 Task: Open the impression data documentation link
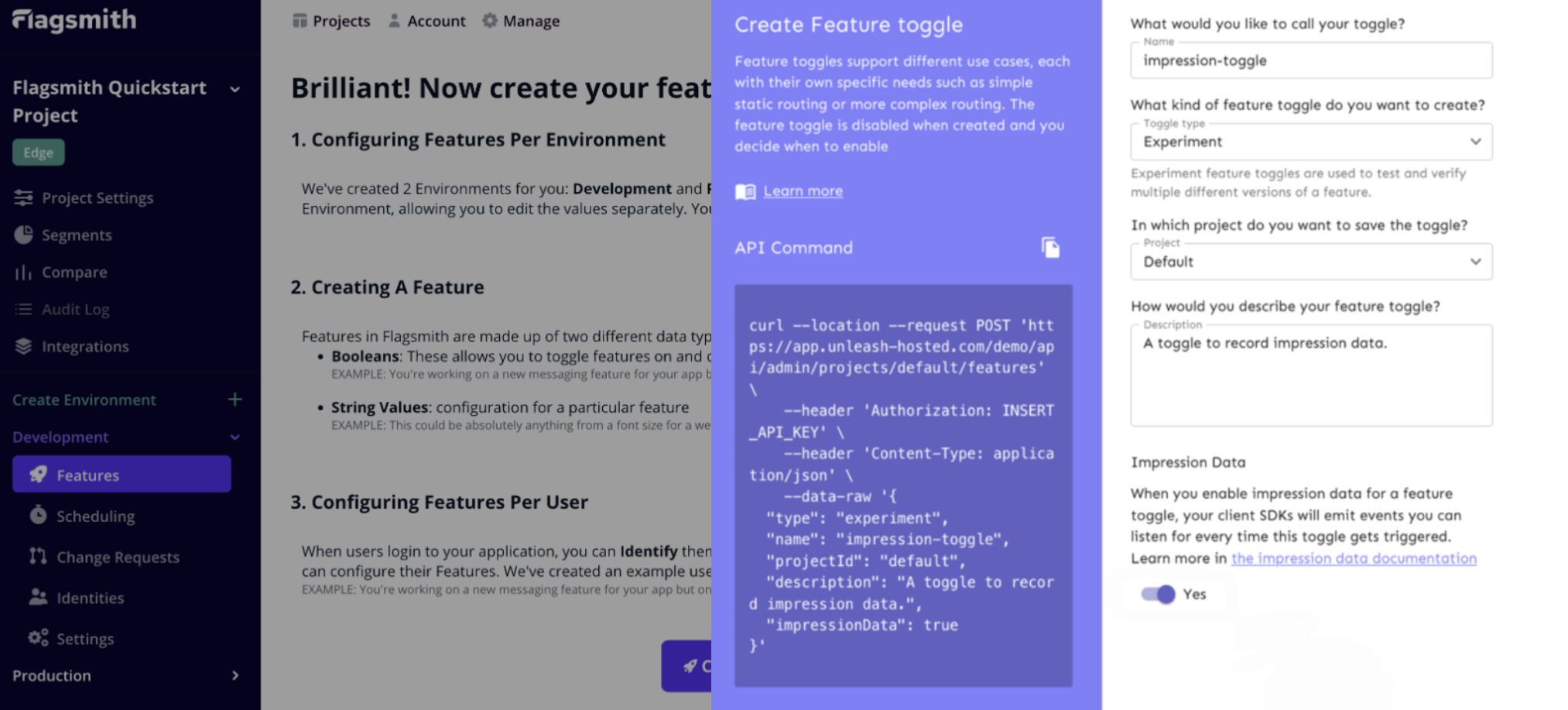tap(1354, 558)
